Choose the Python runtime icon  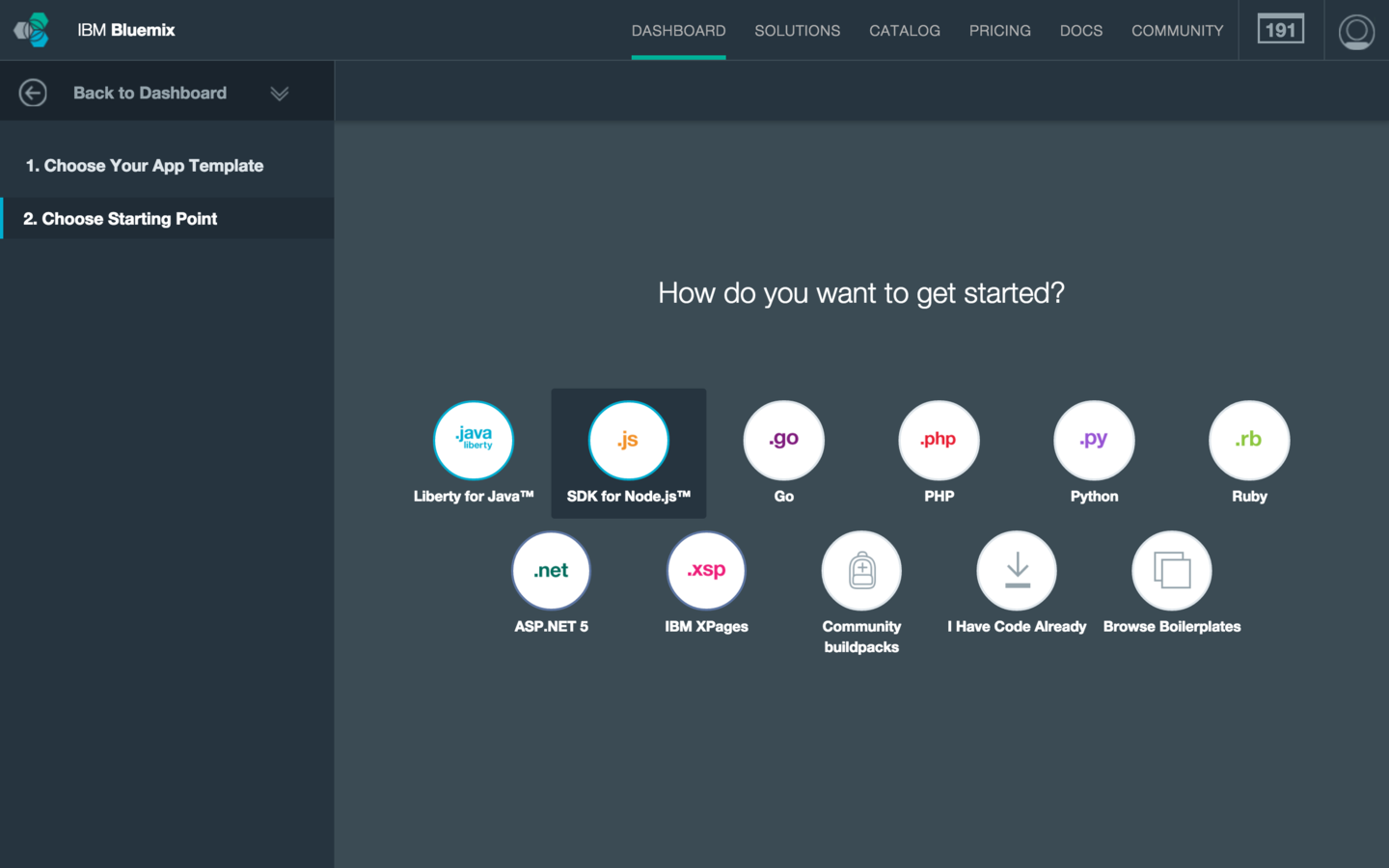coord(1095,440)
